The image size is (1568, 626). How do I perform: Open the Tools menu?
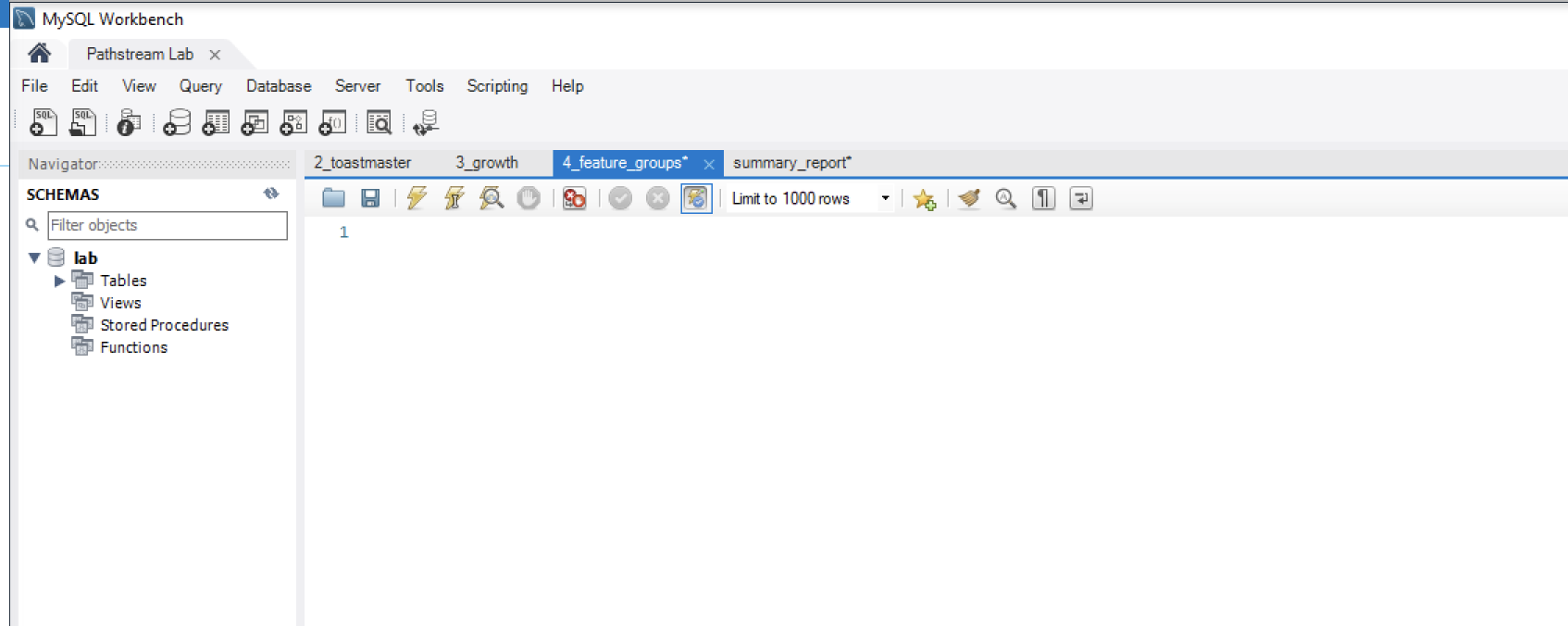point(424,86)
